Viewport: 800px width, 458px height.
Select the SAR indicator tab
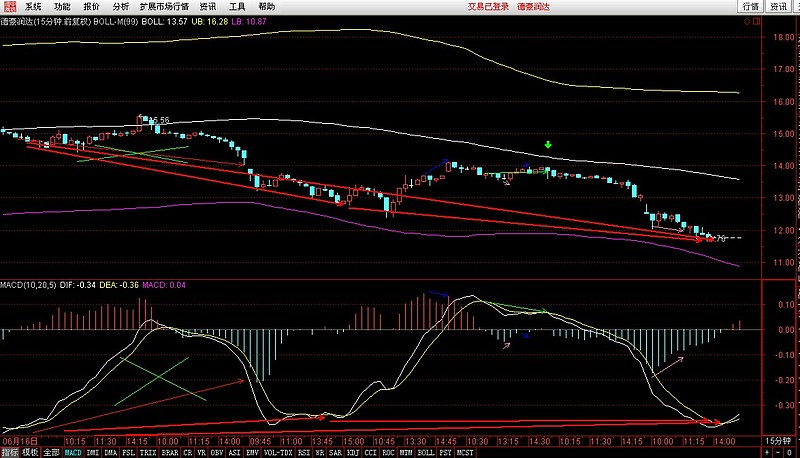point(335,452)
